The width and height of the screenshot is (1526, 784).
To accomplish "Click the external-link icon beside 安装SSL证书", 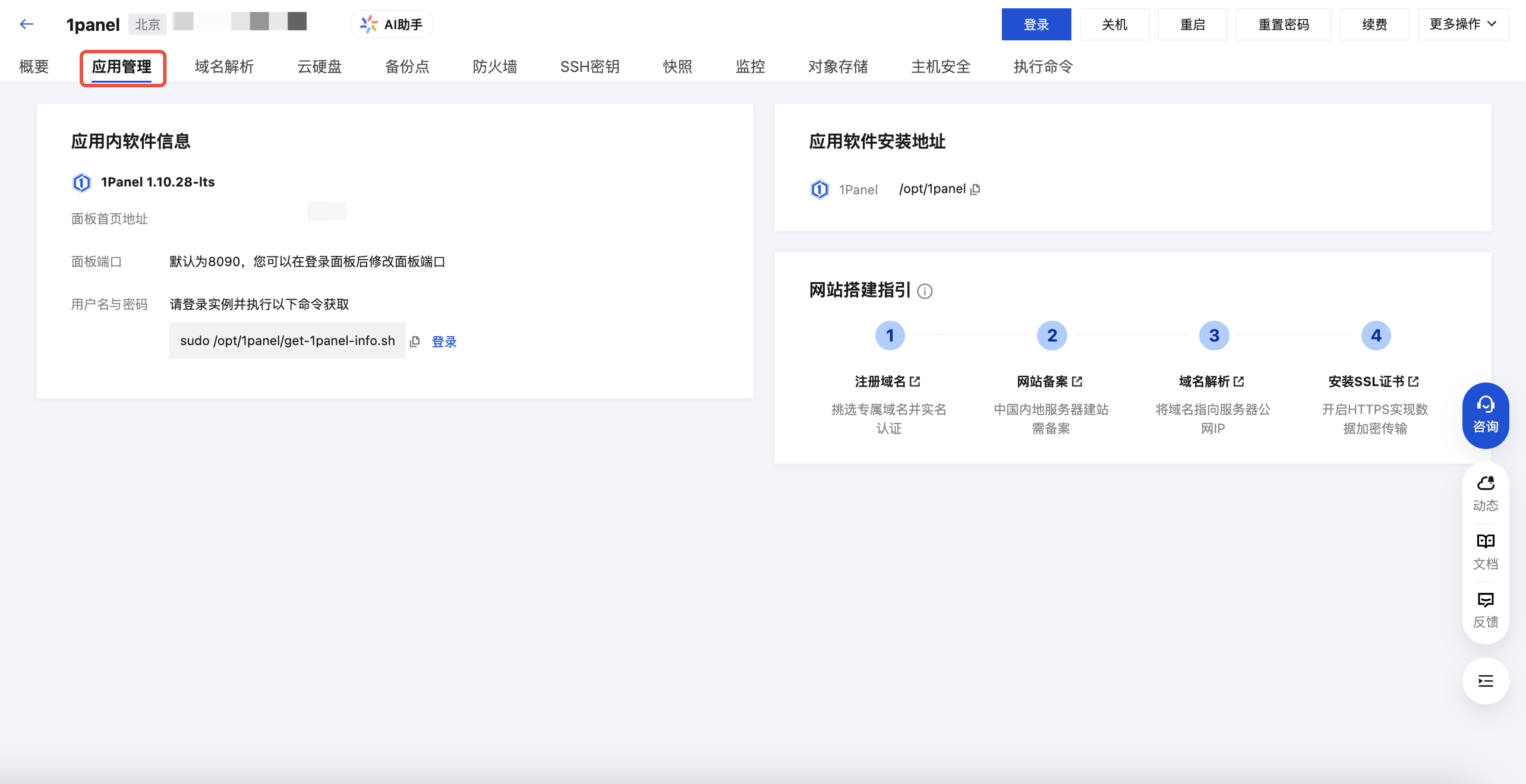I will 1413,381.
